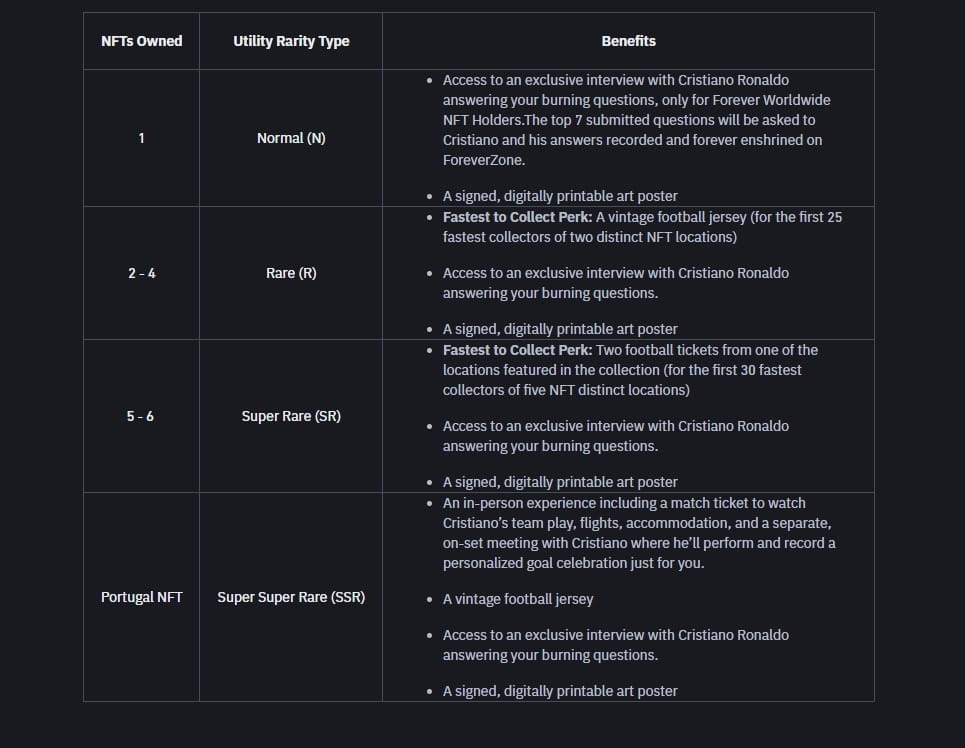Select the Normal (N) rarity cell
This screenshot has height=748, width=965.
pyautogui.click(x=291, y=138)
